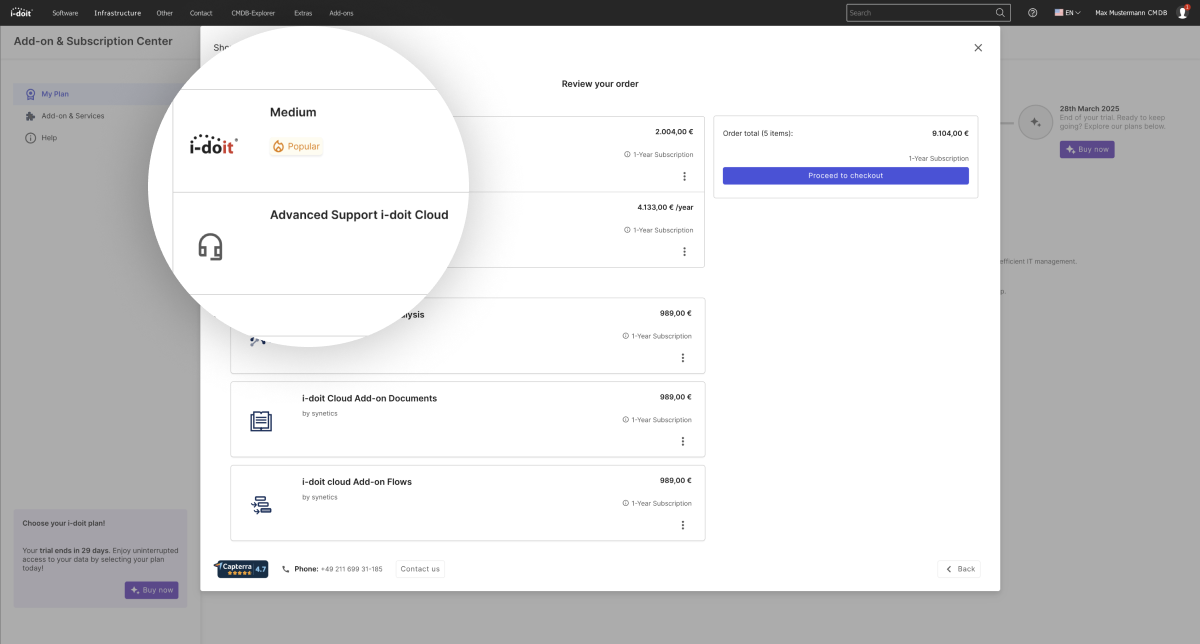Screen dimensions: 1200x644
Task: Click Buy now under the 28th March 2025 trial date
Action: pos(1087,149)
